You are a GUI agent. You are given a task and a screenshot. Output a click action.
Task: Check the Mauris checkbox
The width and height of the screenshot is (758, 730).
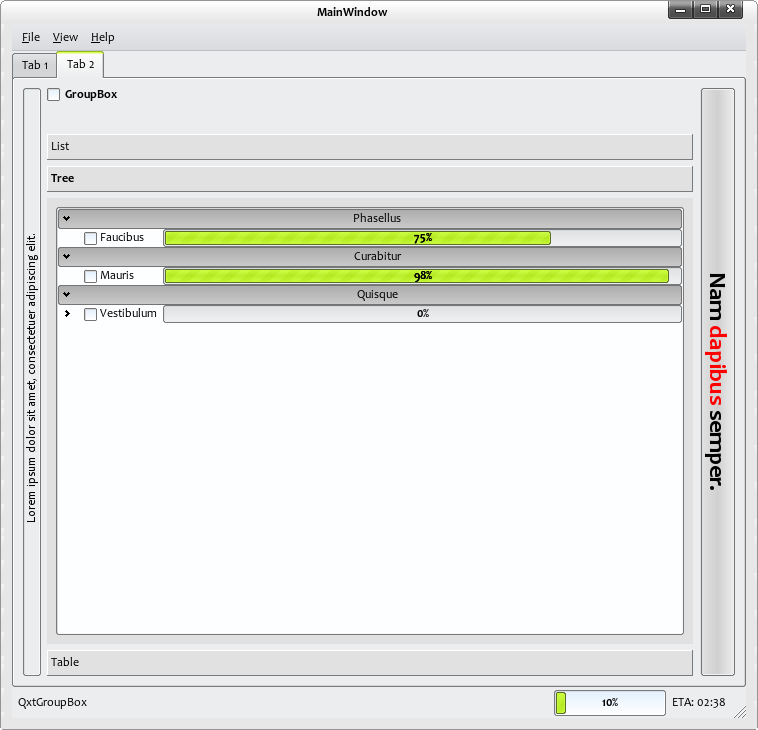(x=90, y=276)
